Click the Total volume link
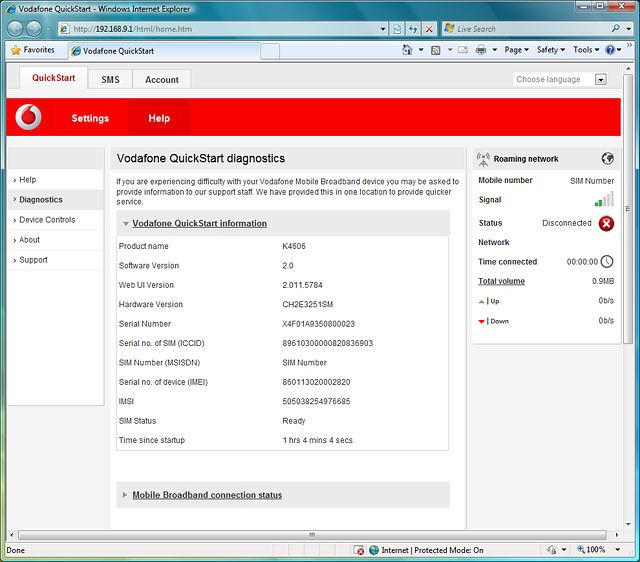This screenshot has width=640, height=562. click(501, 281)
